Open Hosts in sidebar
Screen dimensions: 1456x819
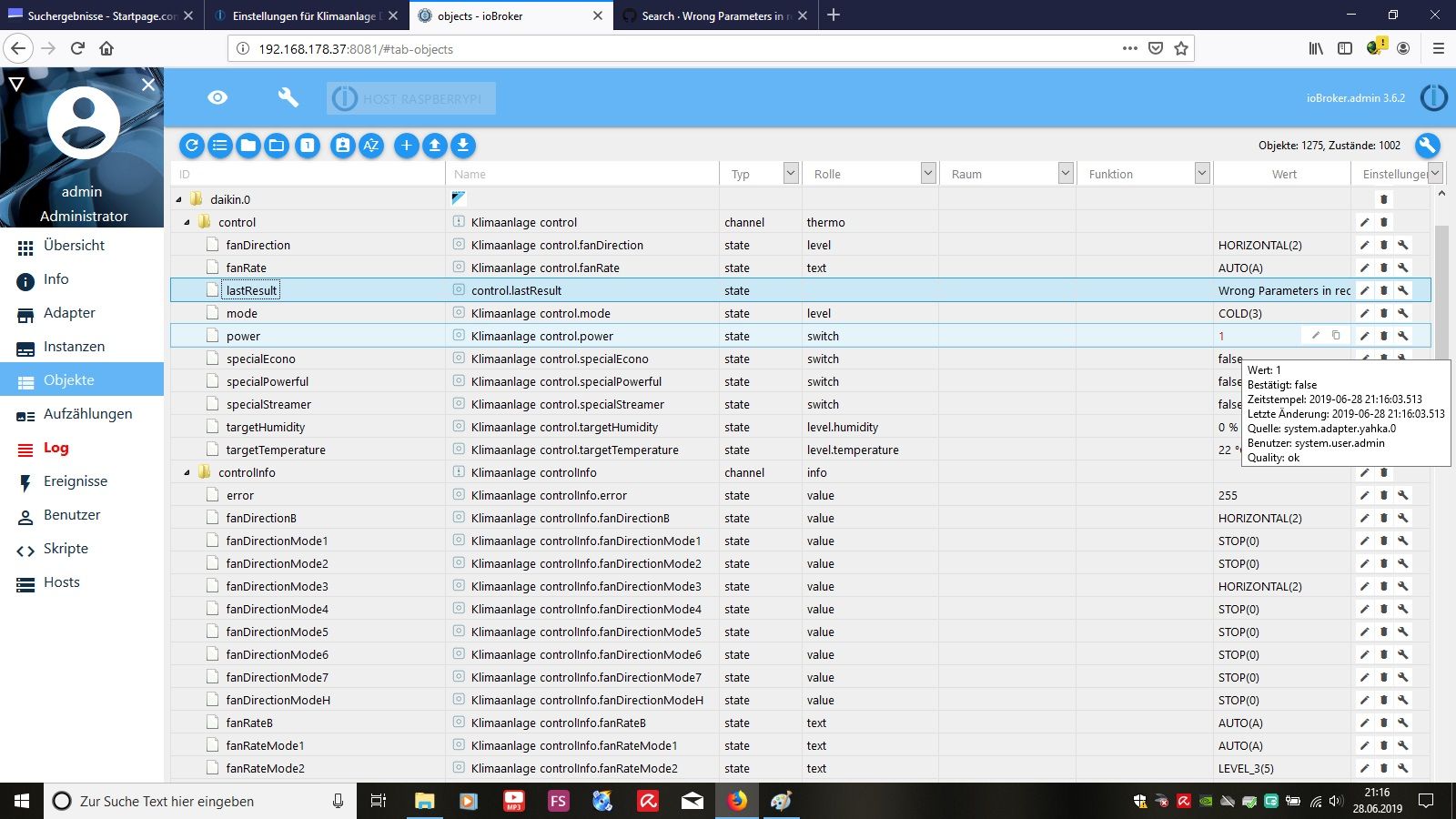pyautogui.click(x=82, y=582)
